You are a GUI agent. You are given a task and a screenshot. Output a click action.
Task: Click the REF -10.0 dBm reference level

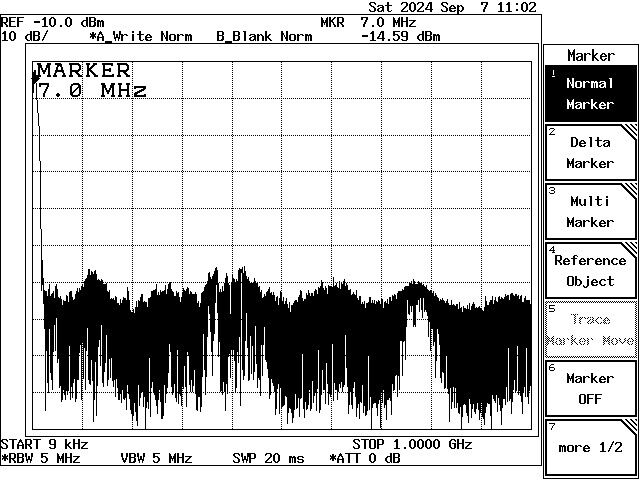53,22
